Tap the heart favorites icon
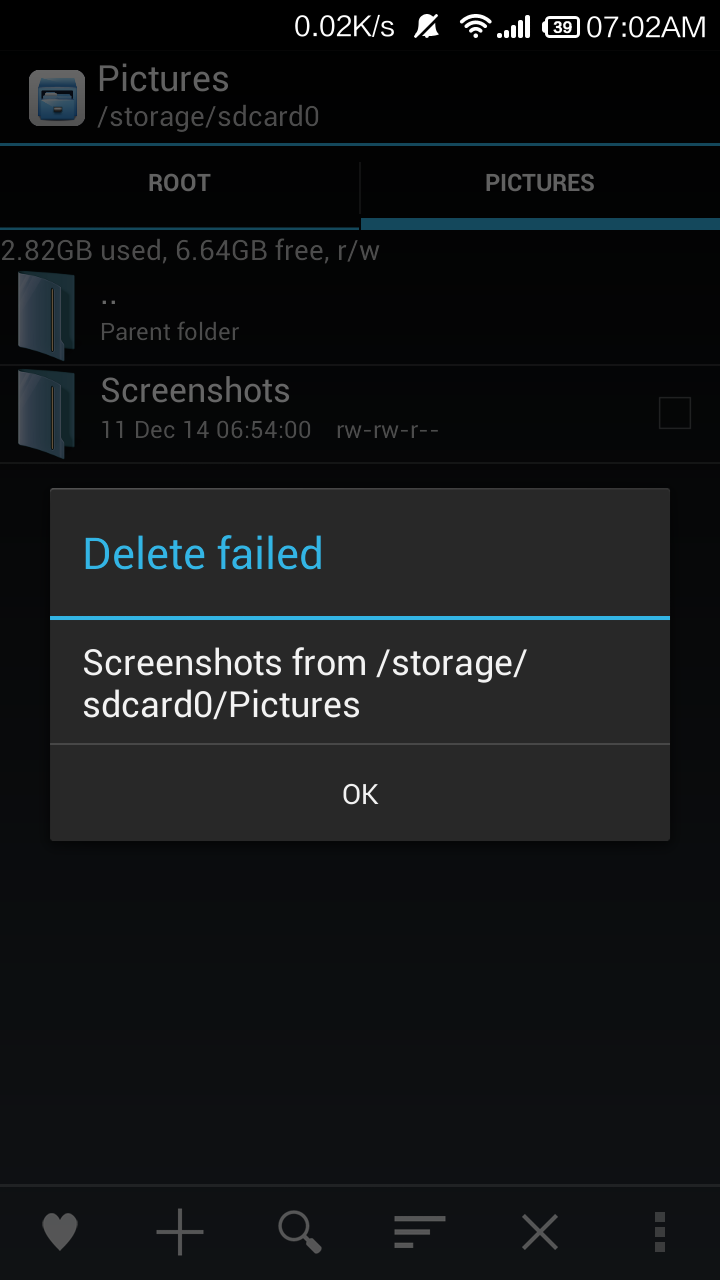Viewport: 720px width, 1280px height. pyautogui.click(x=60, y=1232)
